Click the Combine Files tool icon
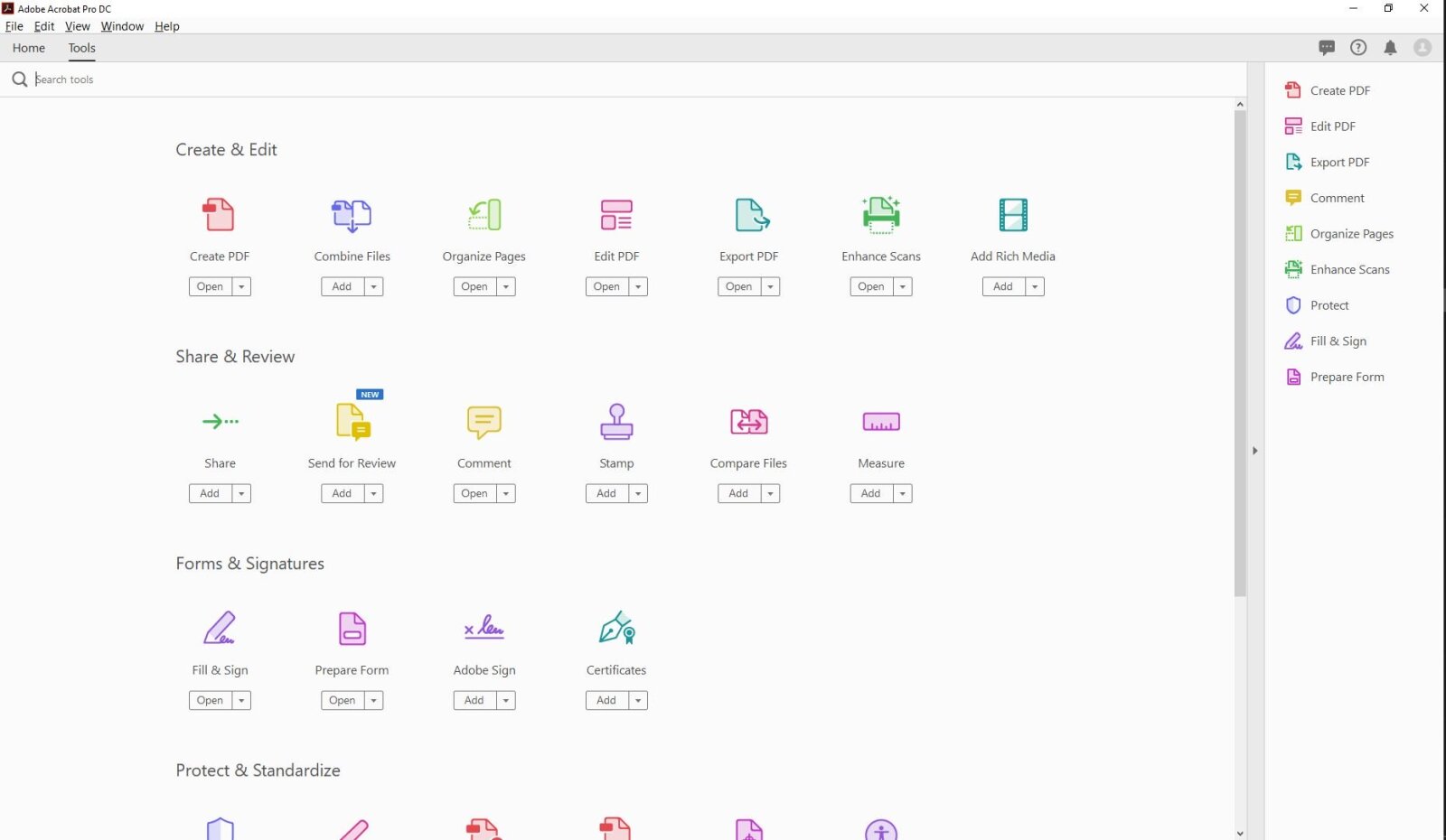1446x840 pixels. 352,215
